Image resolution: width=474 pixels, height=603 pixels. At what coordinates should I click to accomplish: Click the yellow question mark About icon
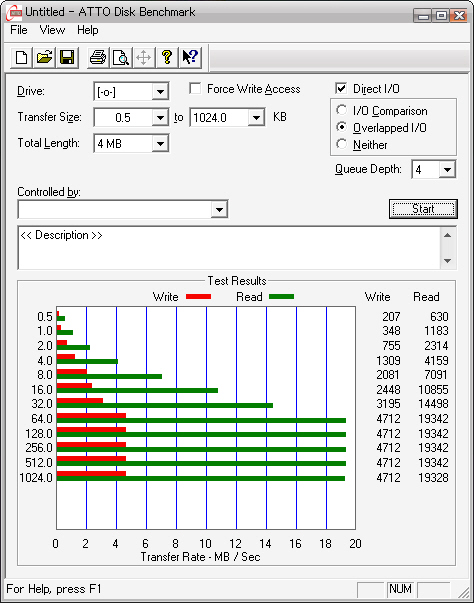point(167,58)
